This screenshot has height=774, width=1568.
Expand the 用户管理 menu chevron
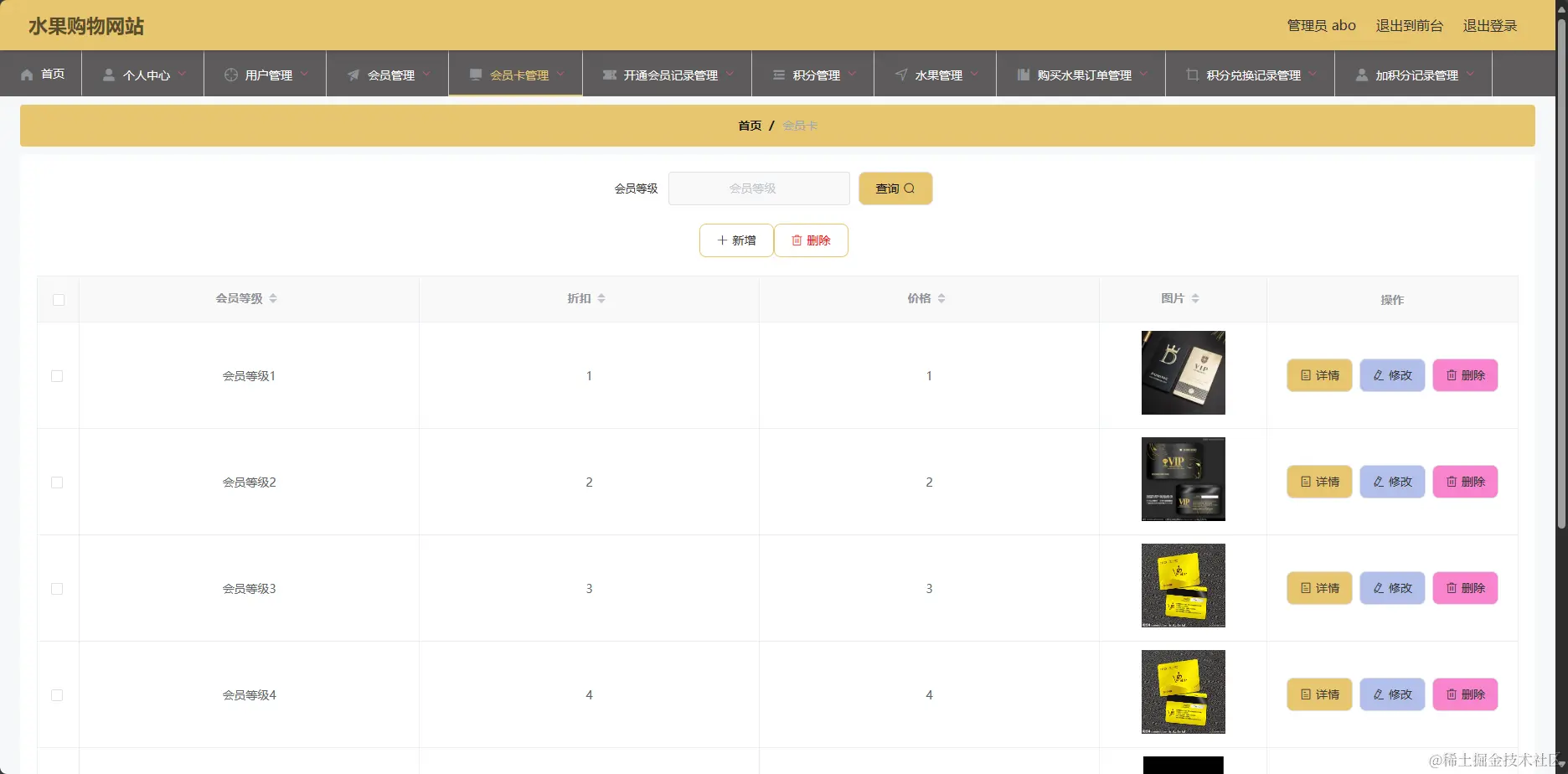click(304, 74)
